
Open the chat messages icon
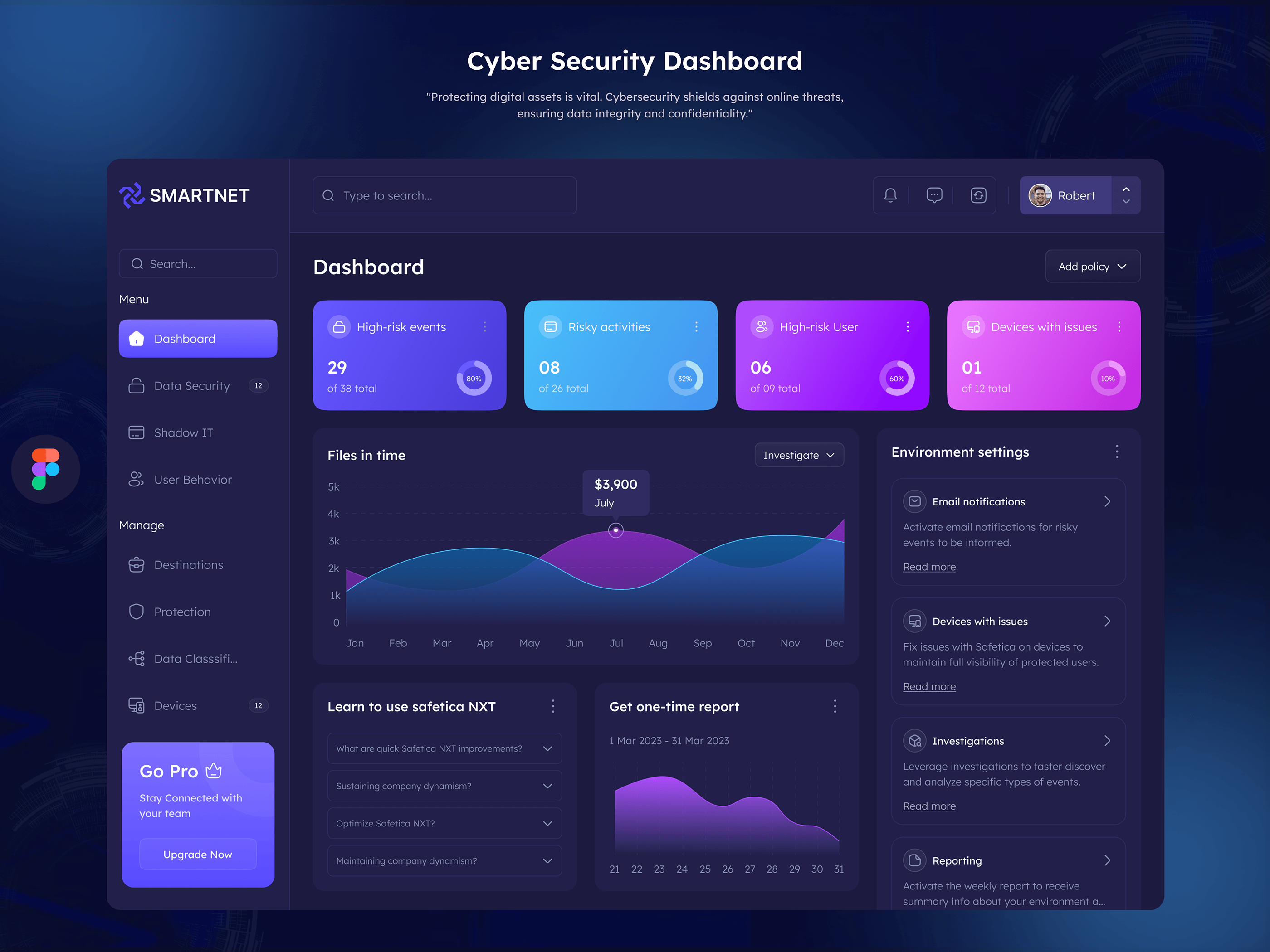(934, 196)
